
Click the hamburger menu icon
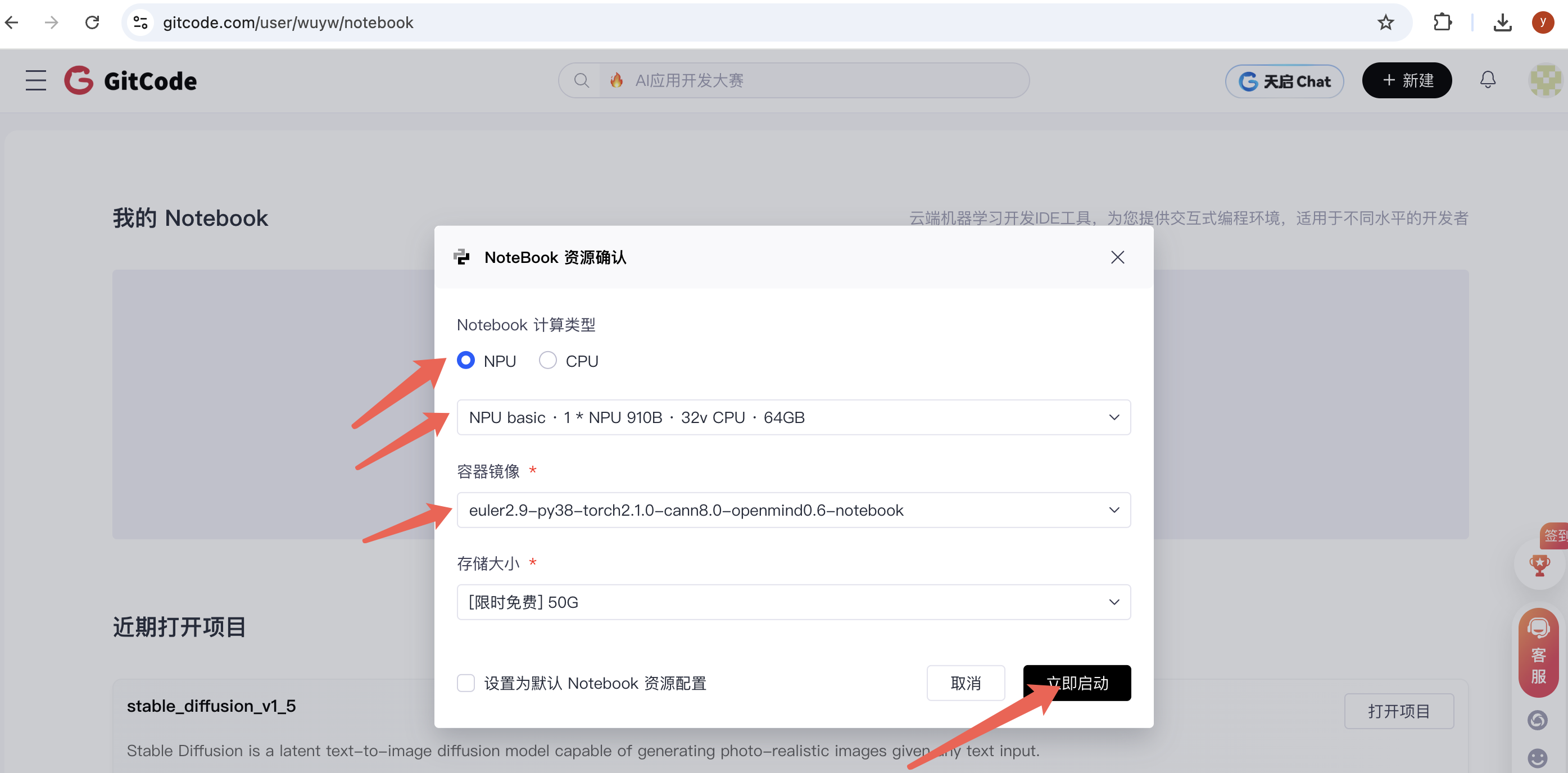coord(36,80)
